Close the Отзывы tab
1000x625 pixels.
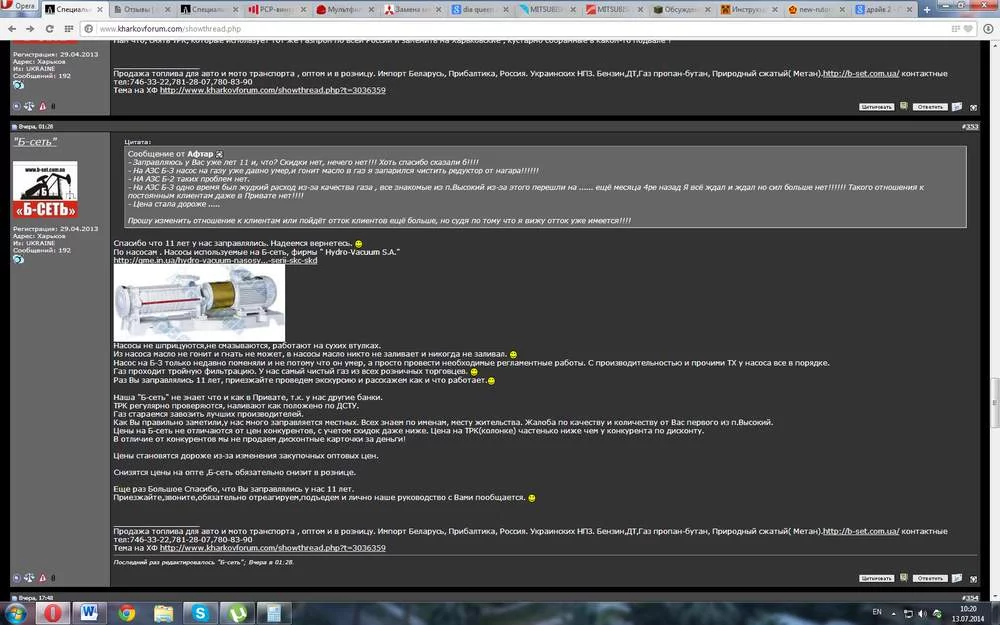pos(168,10)
